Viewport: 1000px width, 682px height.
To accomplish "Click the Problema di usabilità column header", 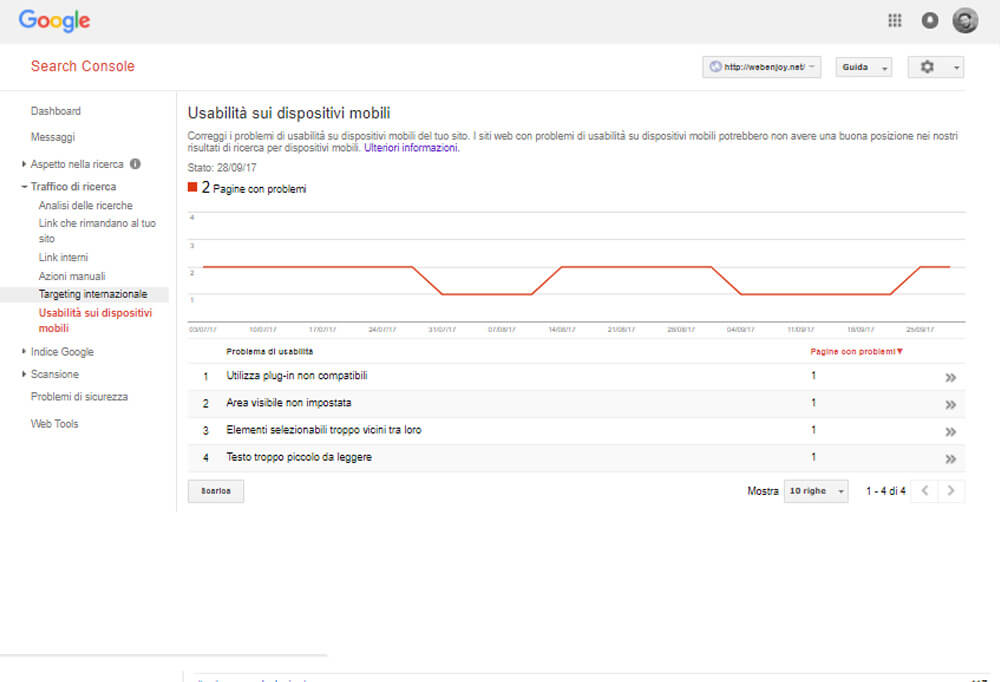I will tap(269, 352).
